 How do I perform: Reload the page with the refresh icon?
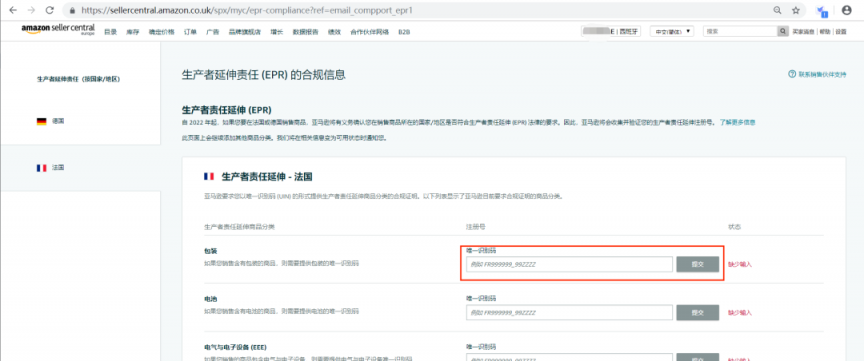point(50,10)
